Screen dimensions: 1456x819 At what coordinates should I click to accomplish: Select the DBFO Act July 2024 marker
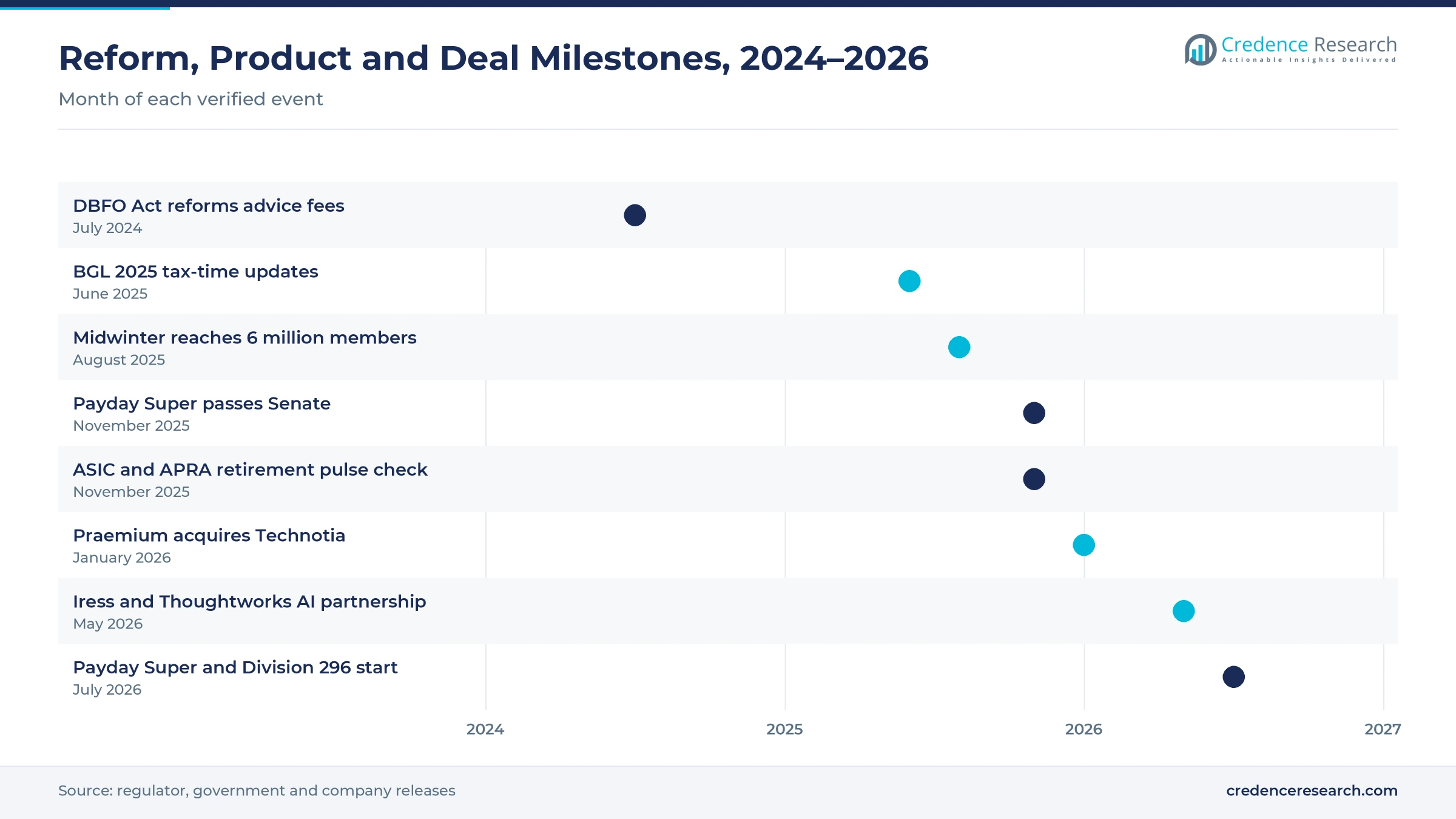[x=635, y=215]
